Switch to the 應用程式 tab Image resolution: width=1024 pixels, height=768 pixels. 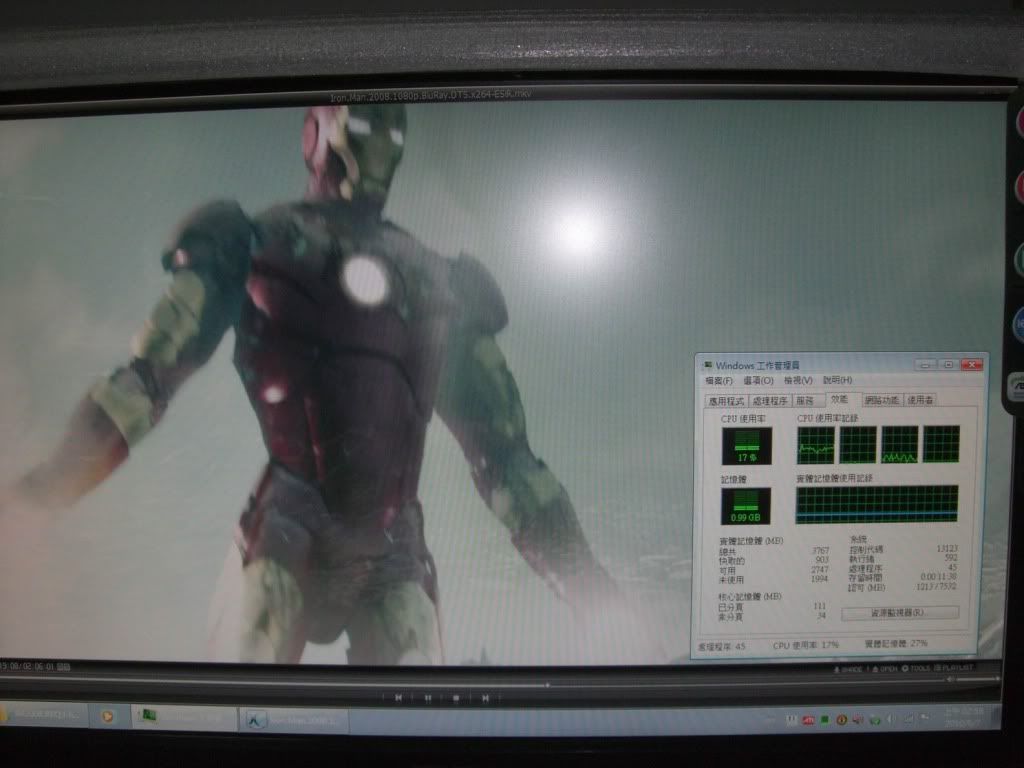(727, 400)
